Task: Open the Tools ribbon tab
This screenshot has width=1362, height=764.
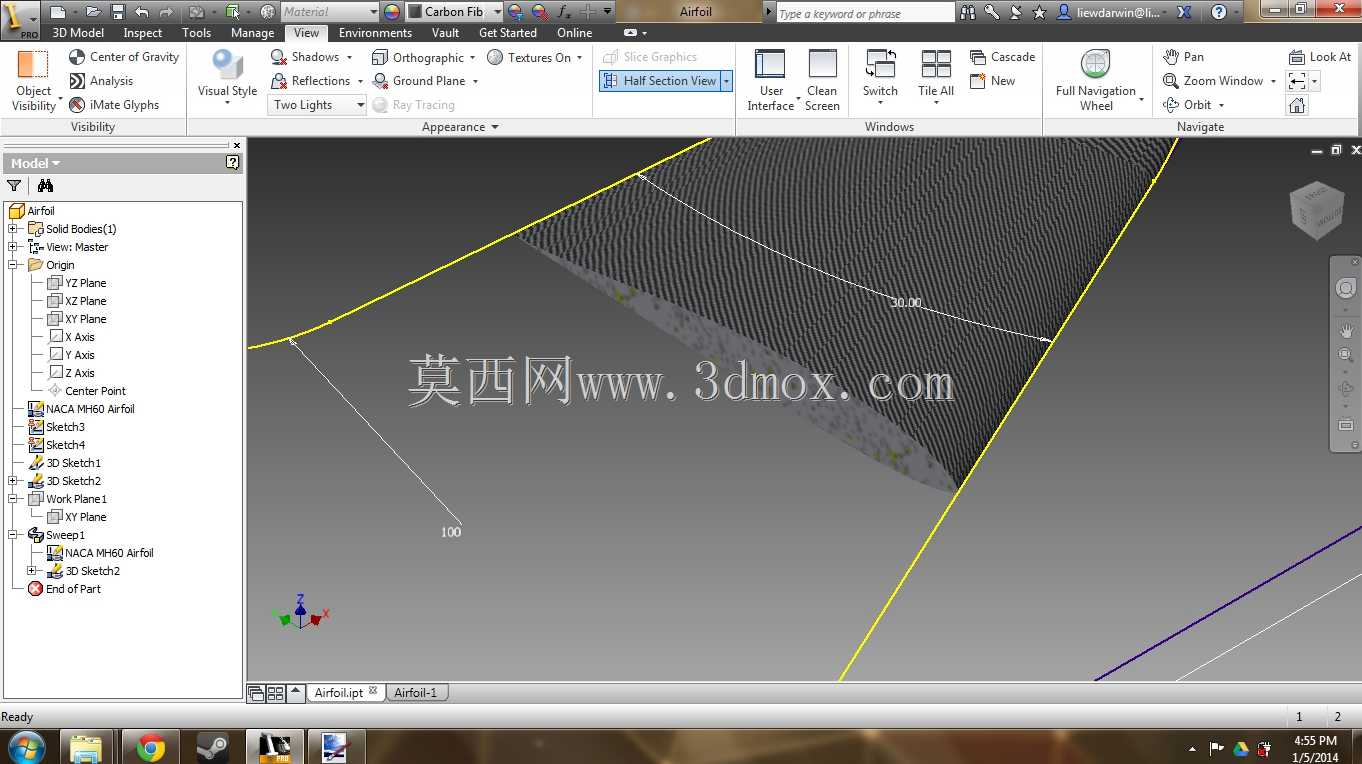Action: click(197, 33)
